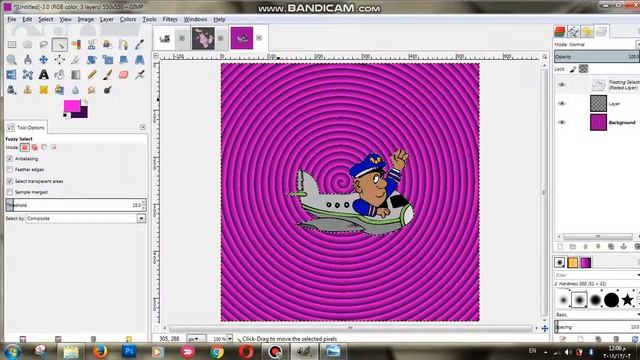
Task: Select the Rotate tool
Action: tap(91, 60)
